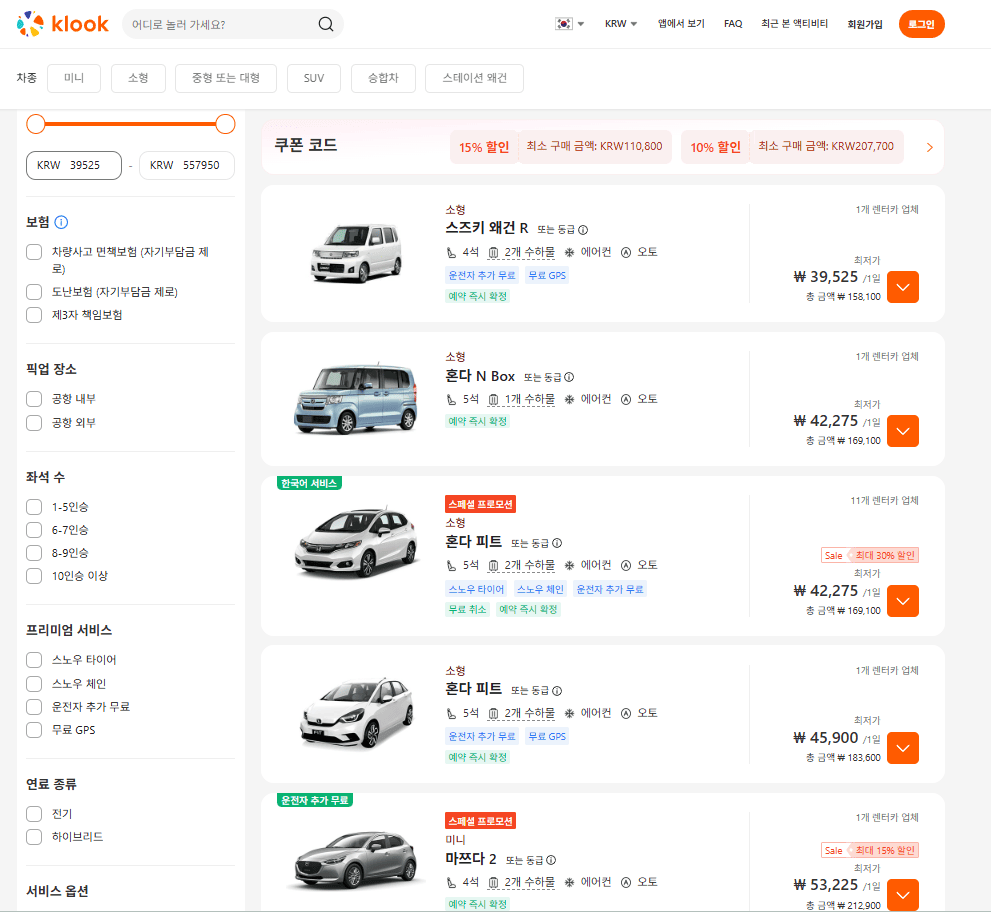Click 스페셜 프로모션 badge on 마쯔다 2
Viewport: 991px width, 912px height.
coord(480,821)
